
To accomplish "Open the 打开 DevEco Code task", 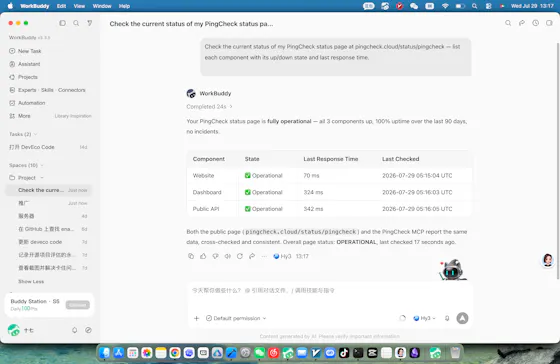I will point(48,147).
